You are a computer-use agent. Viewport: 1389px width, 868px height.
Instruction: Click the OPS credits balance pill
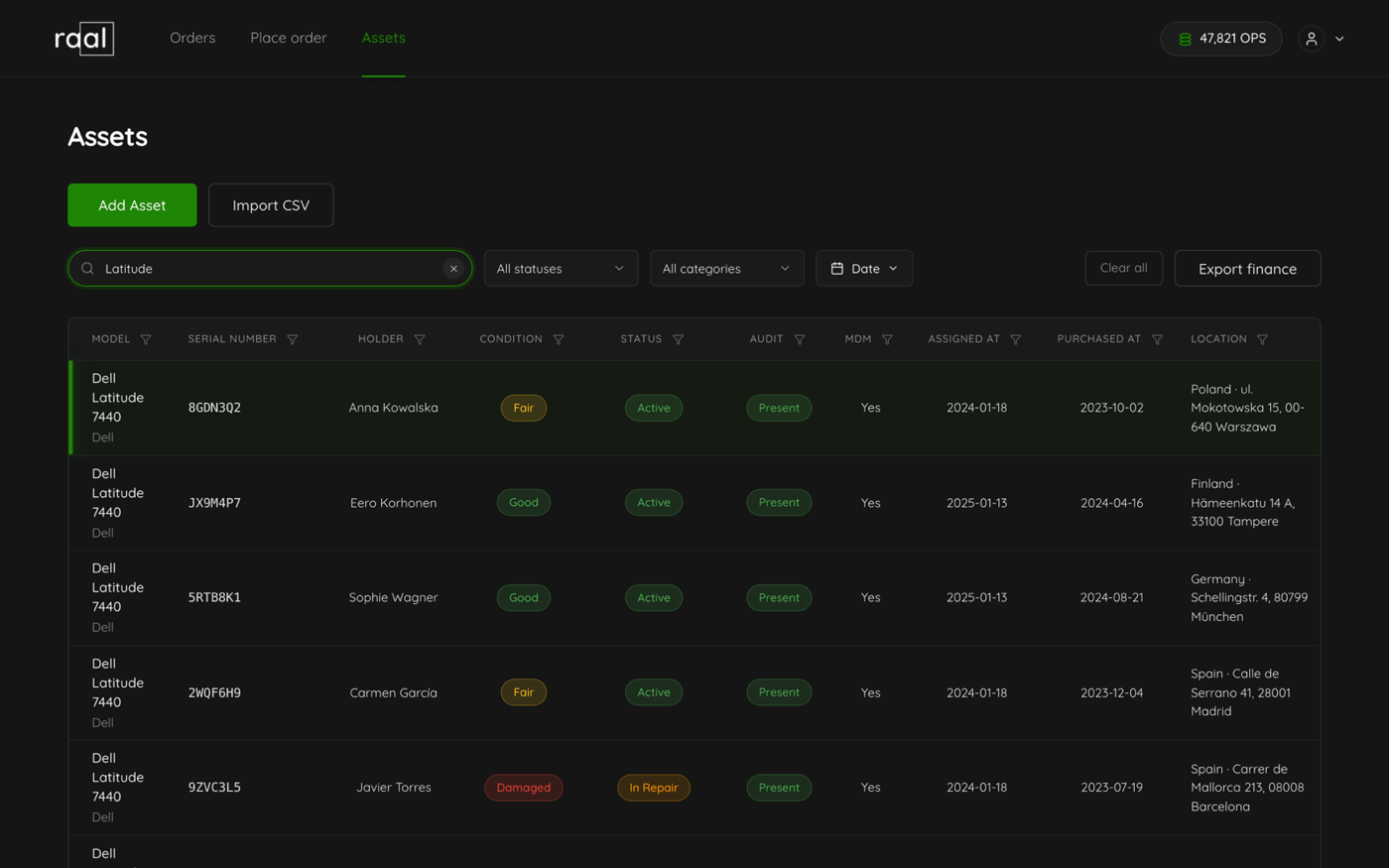1221,39
